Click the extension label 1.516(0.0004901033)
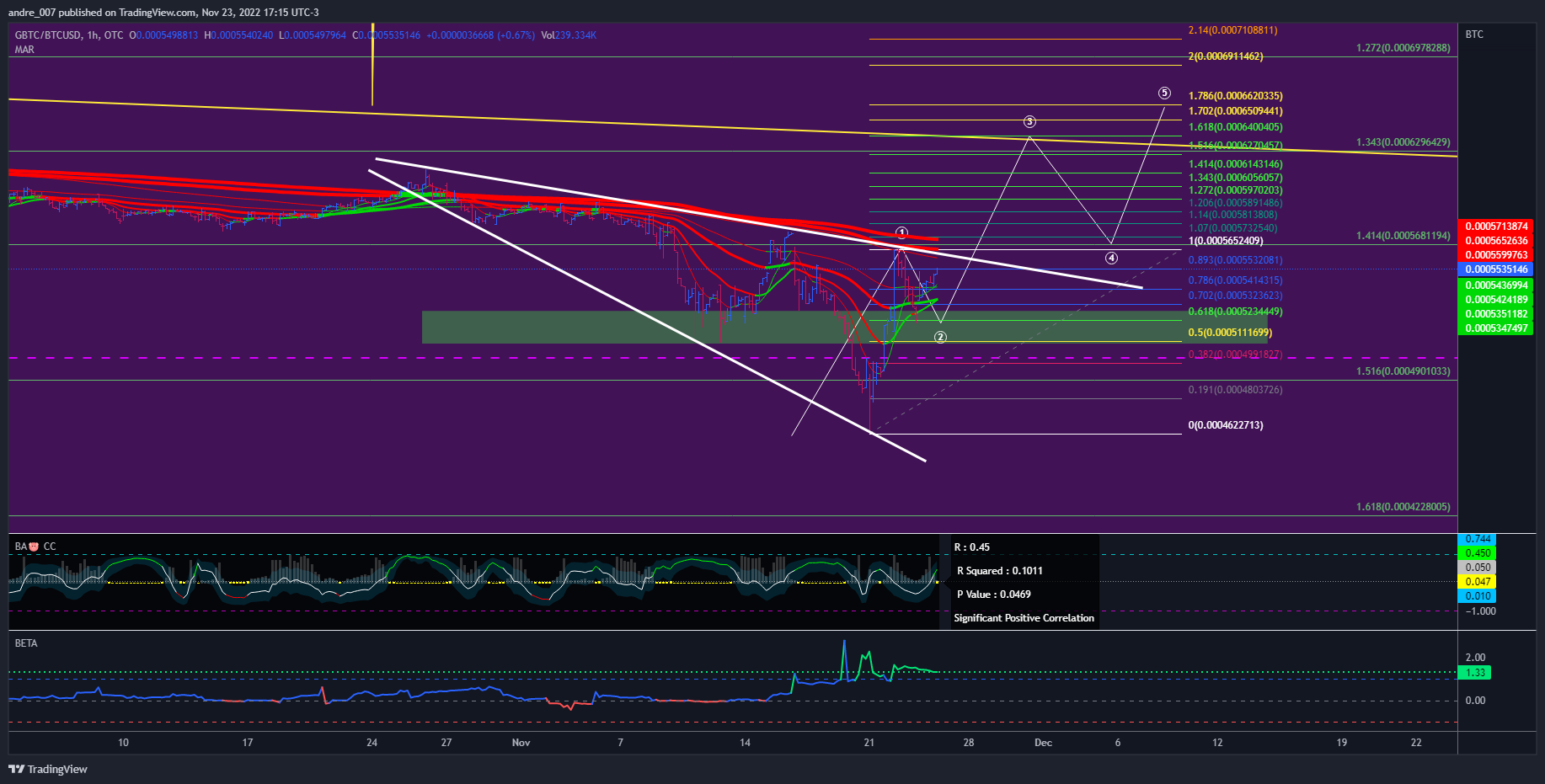Screen dimensions: 1545x784 (x=1403, y=371)
